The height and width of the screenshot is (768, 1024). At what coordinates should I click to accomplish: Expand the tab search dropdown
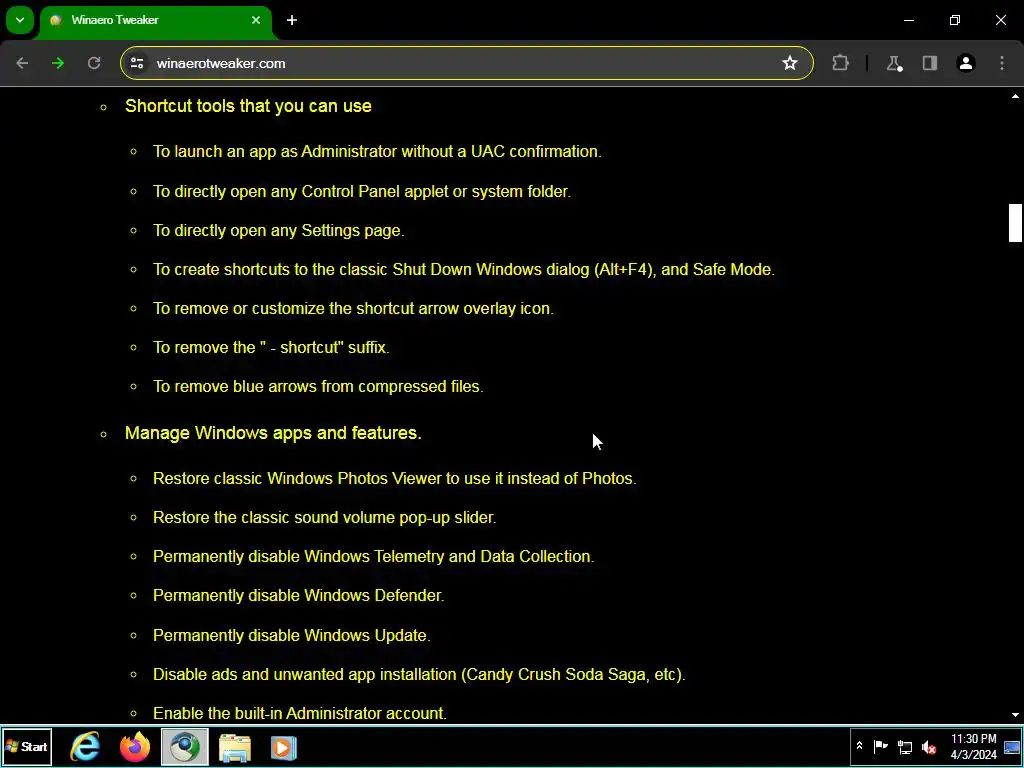click(20, 20)
